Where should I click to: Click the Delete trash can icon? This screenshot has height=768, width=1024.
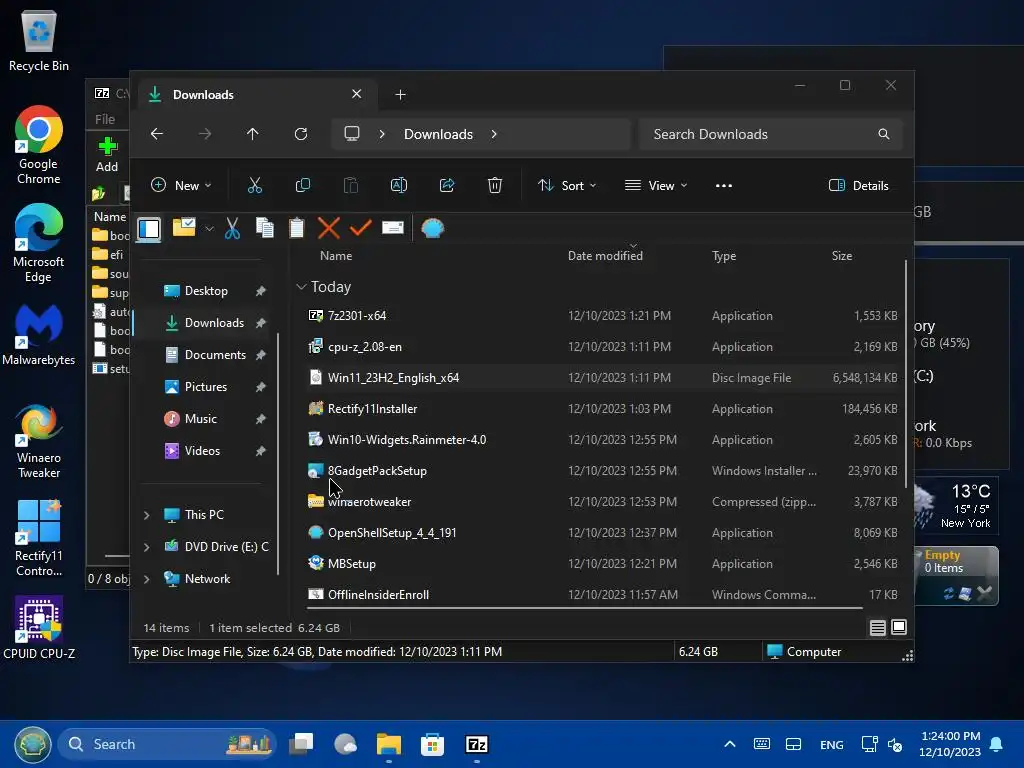(x=494, y=185)
